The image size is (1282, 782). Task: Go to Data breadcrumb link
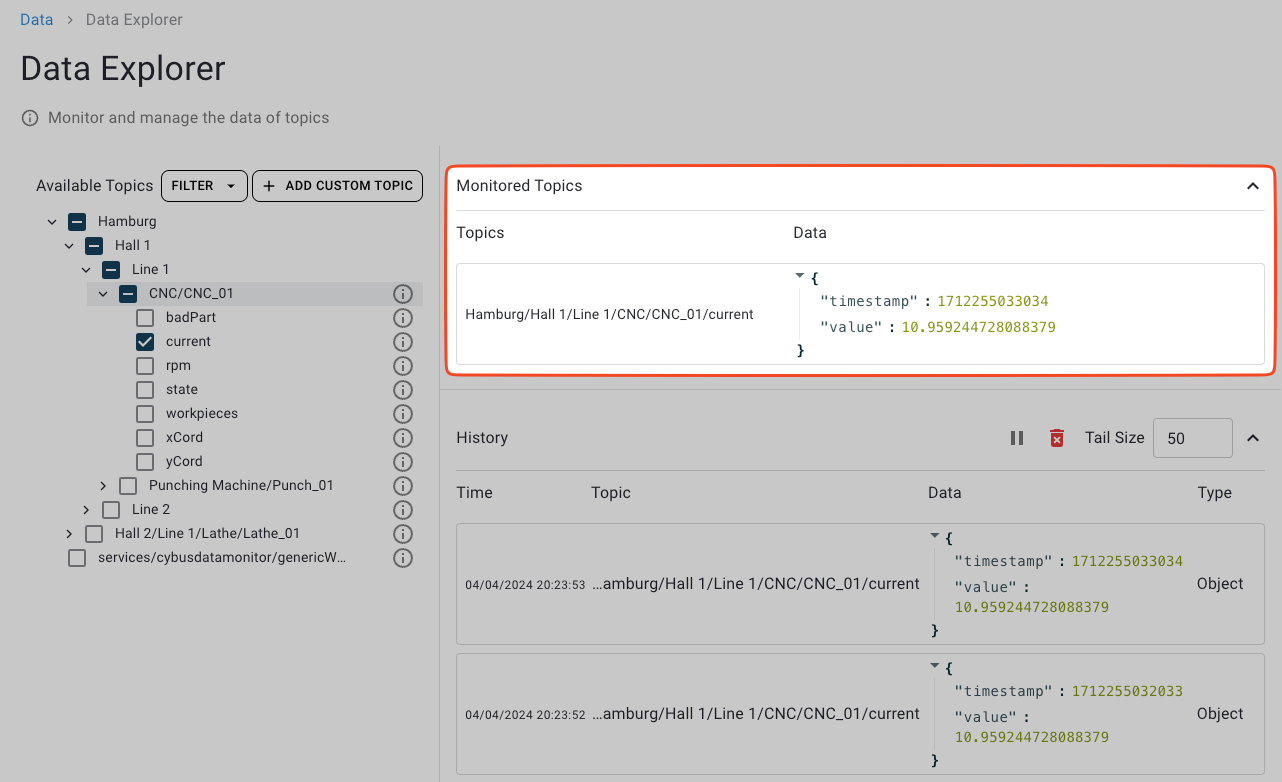point(37,20)
